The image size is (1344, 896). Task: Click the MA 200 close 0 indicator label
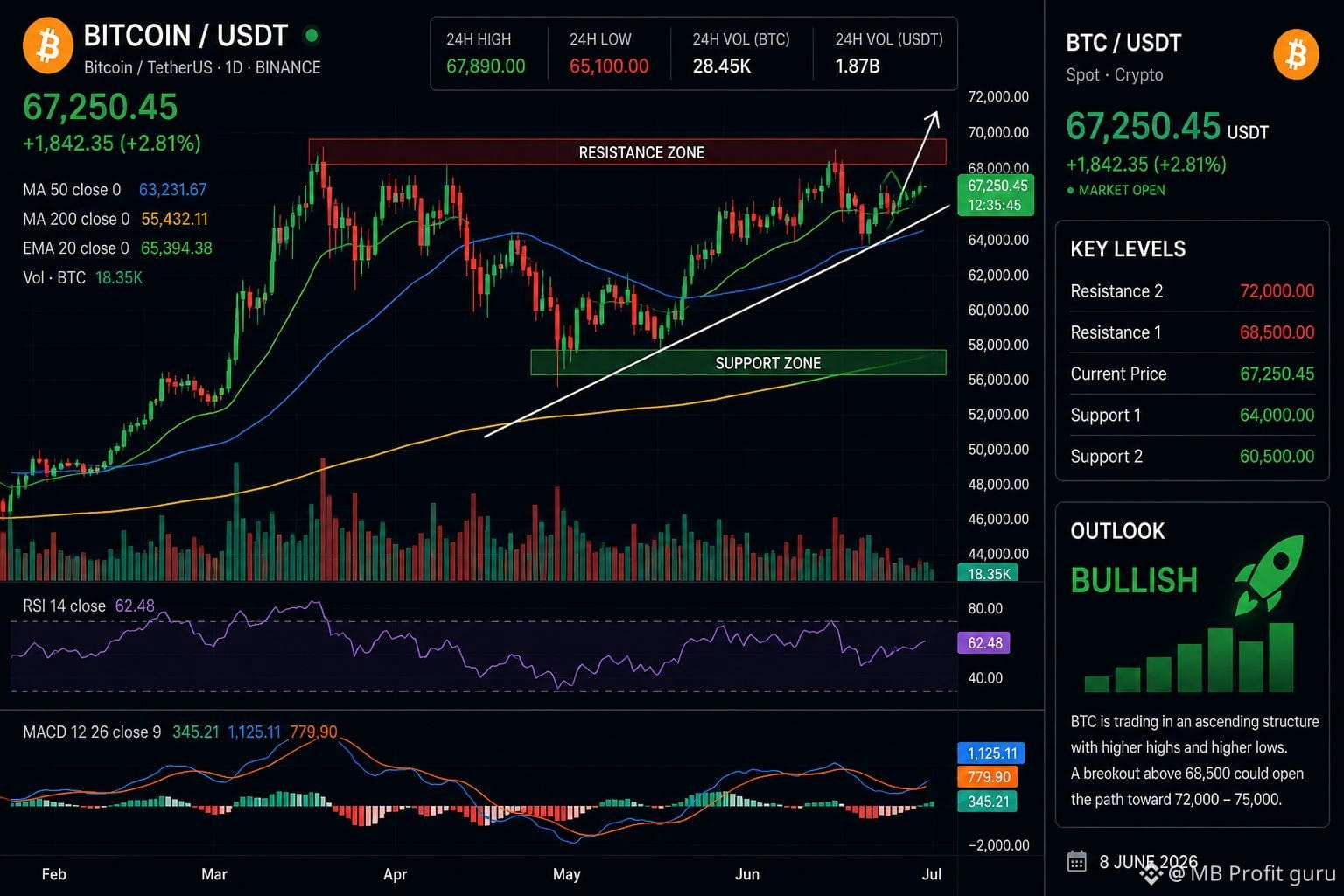tap(76, 219)
